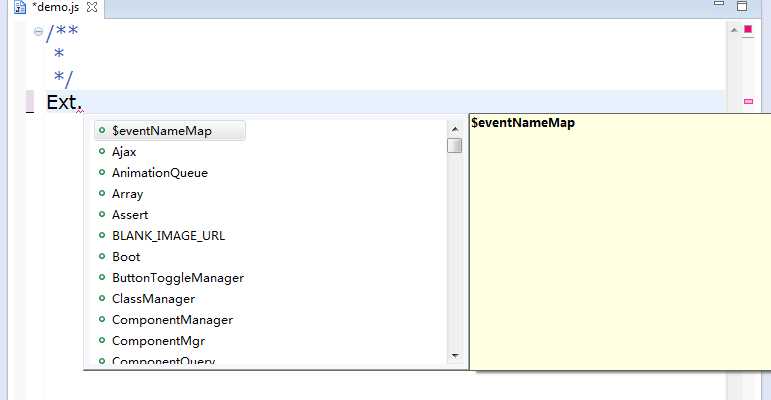Viewport: 771px width, 400px height.
Task: Select AnimationQueue in the autocomplete list
Action: (160, 173)
